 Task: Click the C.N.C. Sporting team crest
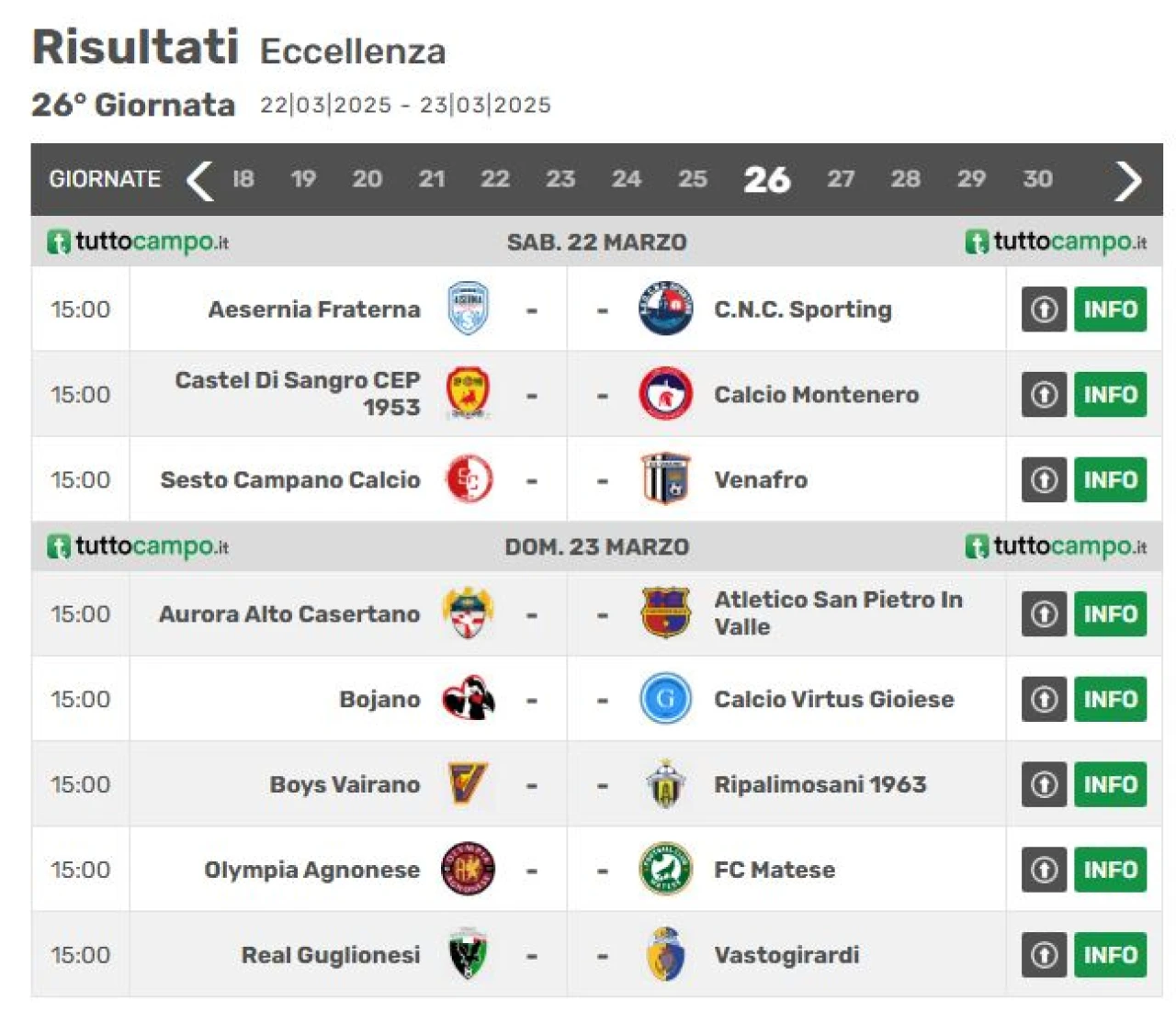665,309
